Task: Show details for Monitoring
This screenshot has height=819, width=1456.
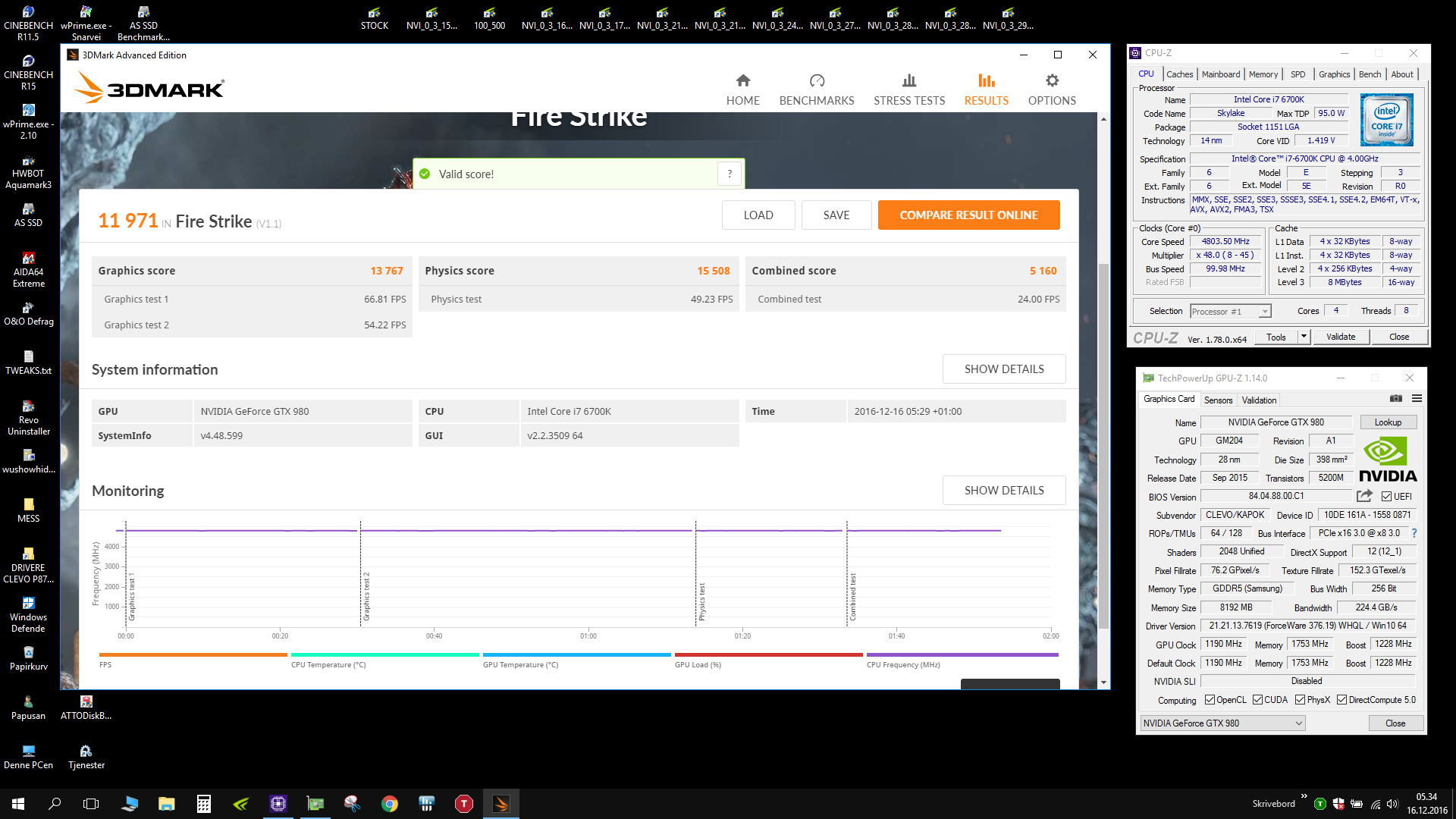Action: [x=1003, y=491]
